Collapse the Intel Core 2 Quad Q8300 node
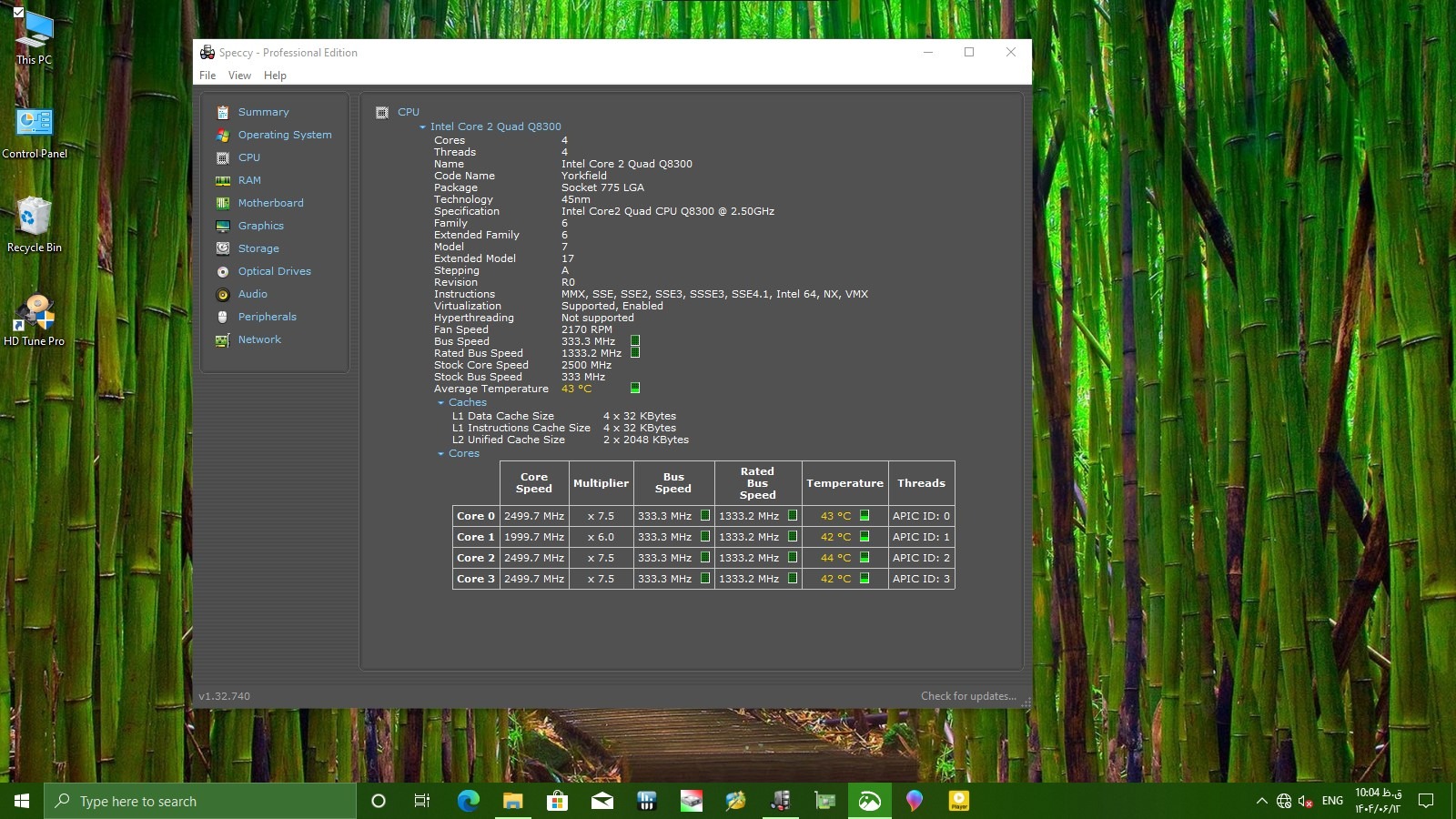 pyautogui.click(x=423, y=127)
